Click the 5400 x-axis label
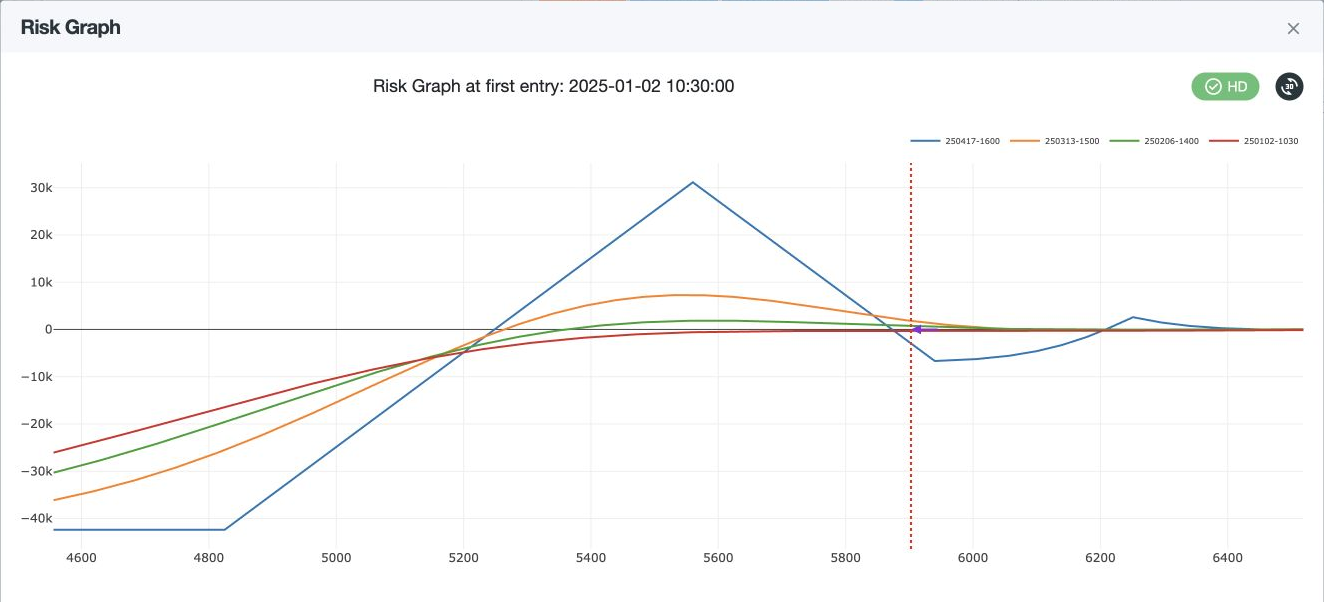This screenshot has height=602, width=1324. click(x=591, y=558)
